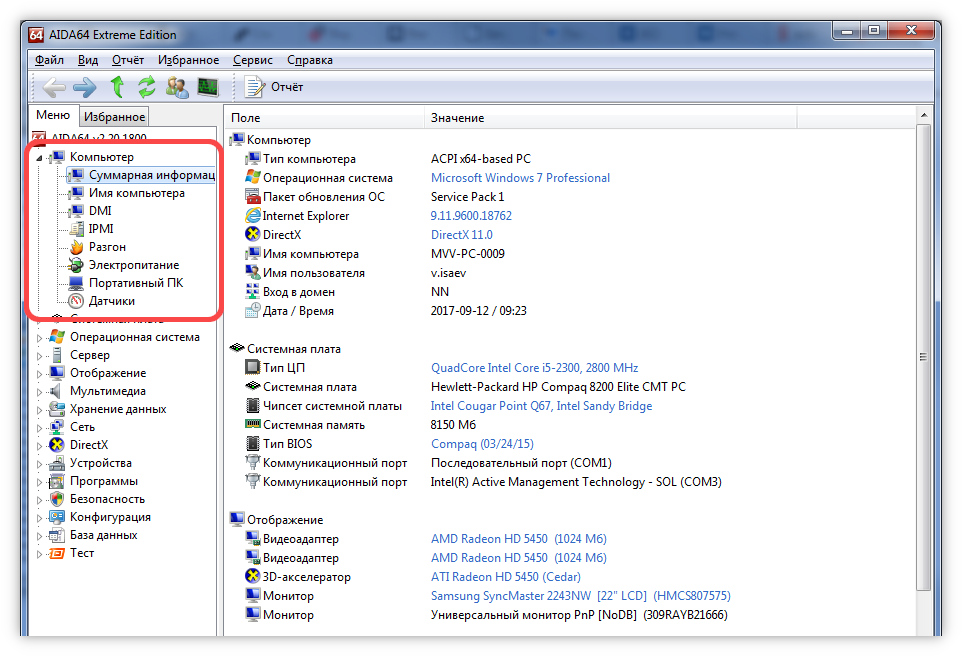Collapse the Компьютер tree node
Viewport: 962px width, 656px height.
point(40,158)
